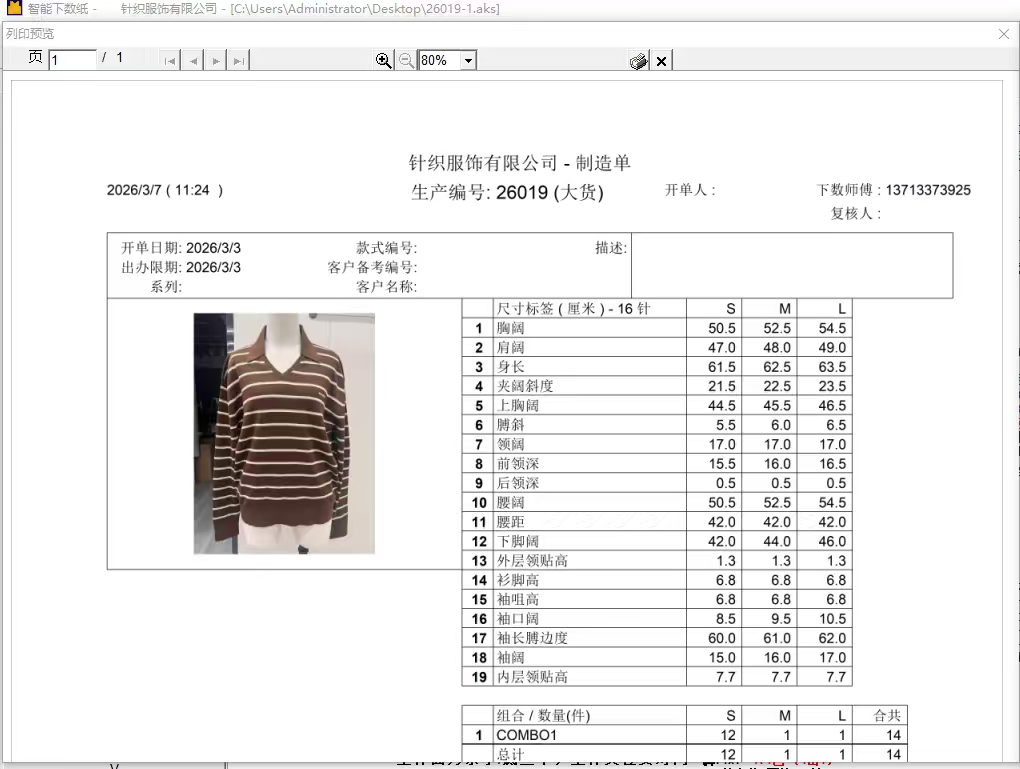Click the page number input box
1020x769 pixels.
[x=72, y=60]
